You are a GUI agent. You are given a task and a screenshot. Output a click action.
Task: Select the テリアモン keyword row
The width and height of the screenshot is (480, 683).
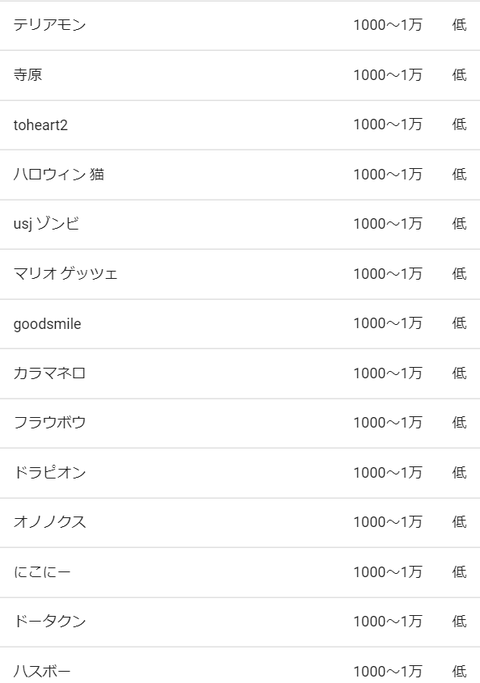pos(240,25)
